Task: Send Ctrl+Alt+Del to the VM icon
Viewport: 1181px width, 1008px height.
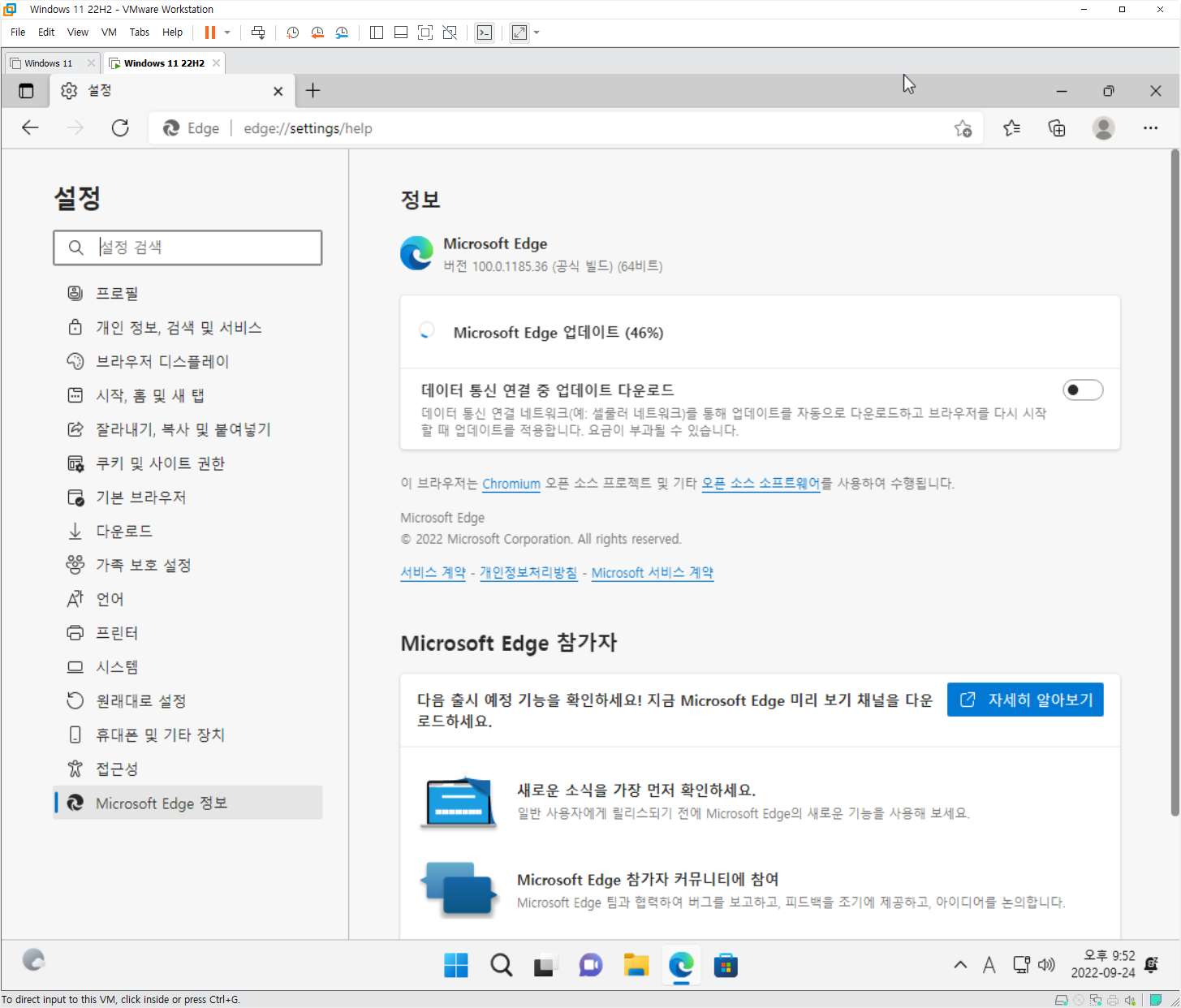Action: tap(258, 32)
